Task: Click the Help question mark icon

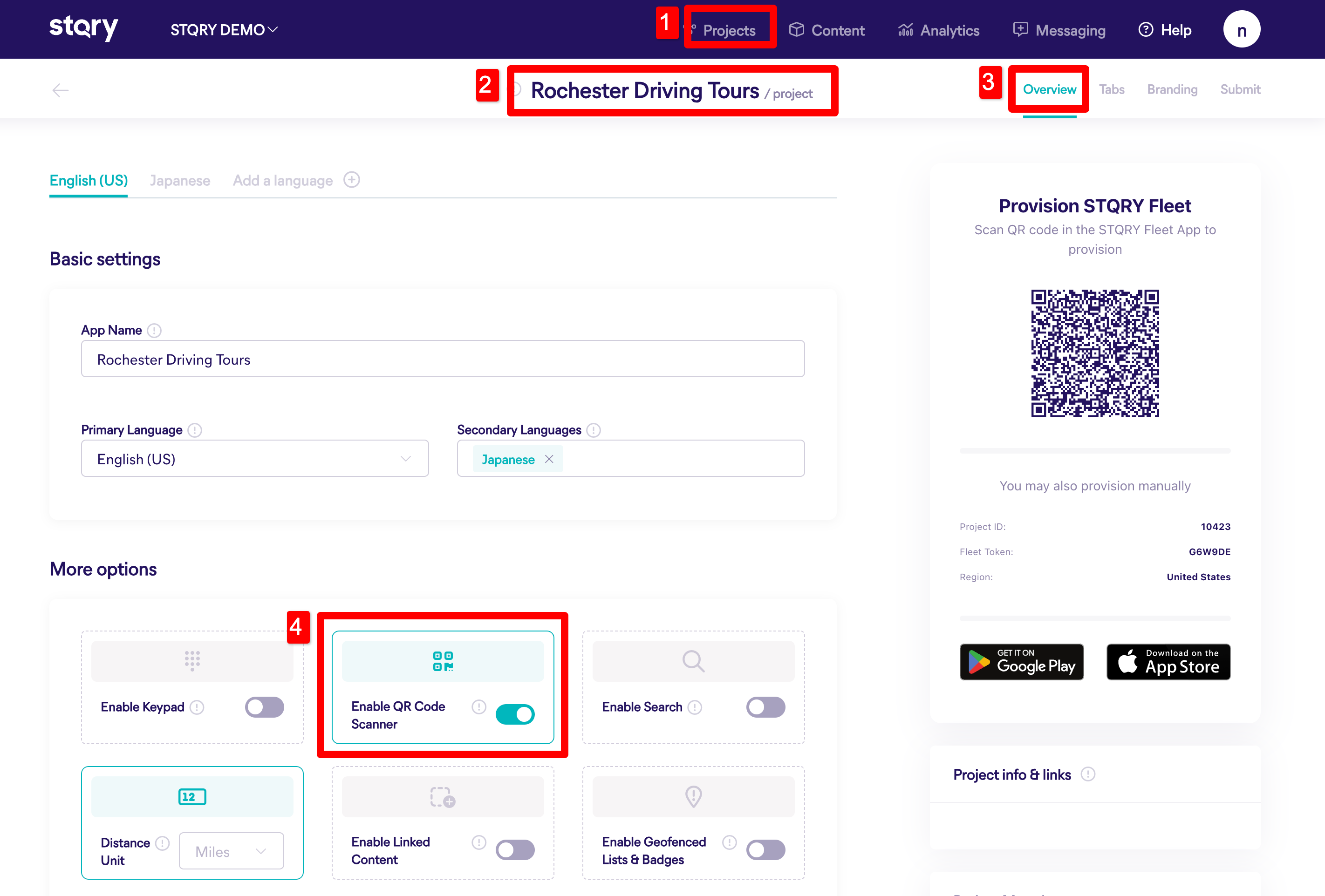Action: (x=1146, y=30)
